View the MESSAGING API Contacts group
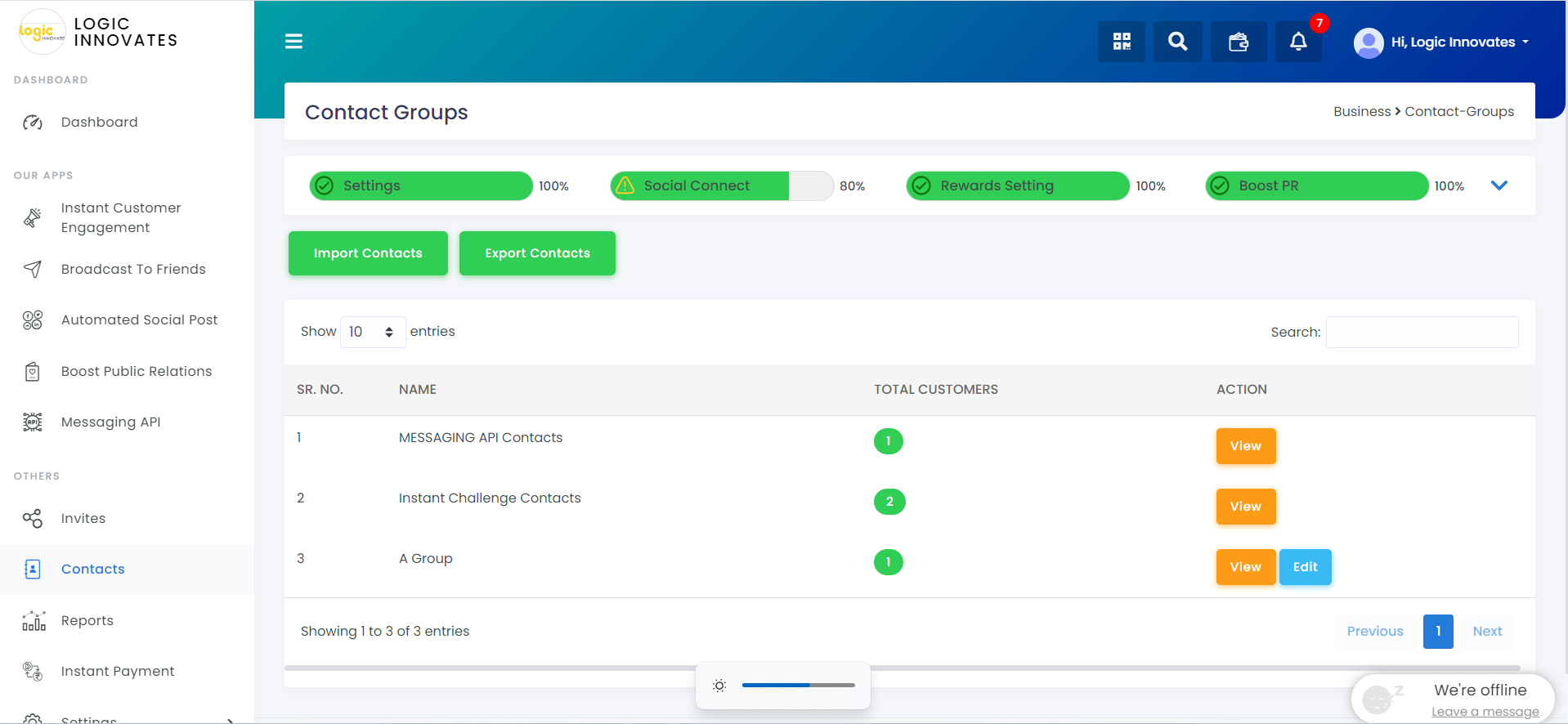The image size is (1568, 724). click(1245, 446)
